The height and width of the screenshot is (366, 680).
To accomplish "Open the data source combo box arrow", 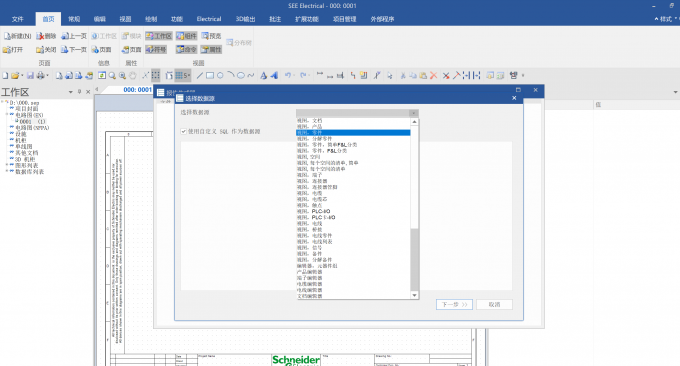I will [414, 113].
